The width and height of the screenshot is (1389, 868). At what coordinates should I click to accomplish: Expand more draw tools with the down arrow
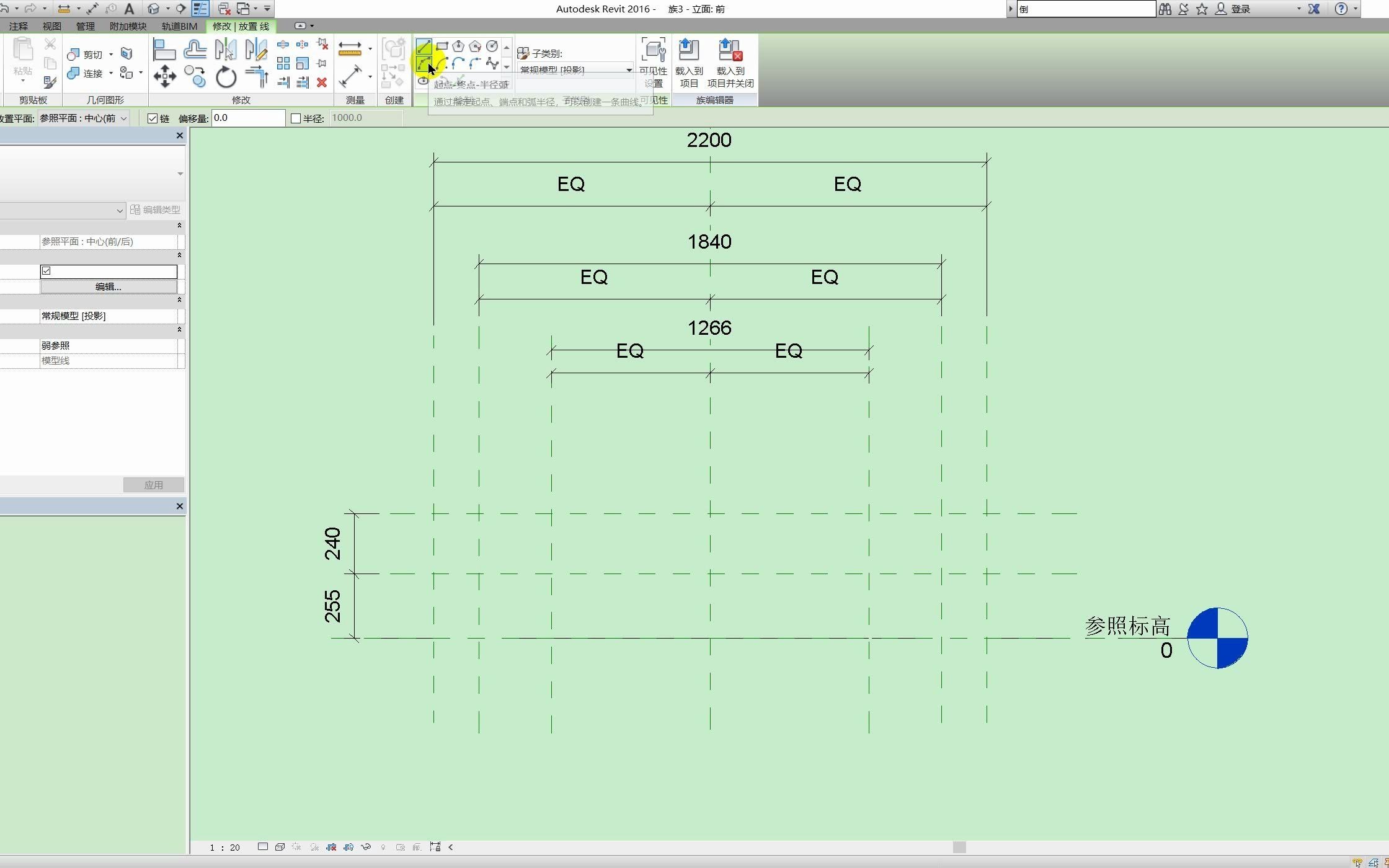tap(507, 67)
